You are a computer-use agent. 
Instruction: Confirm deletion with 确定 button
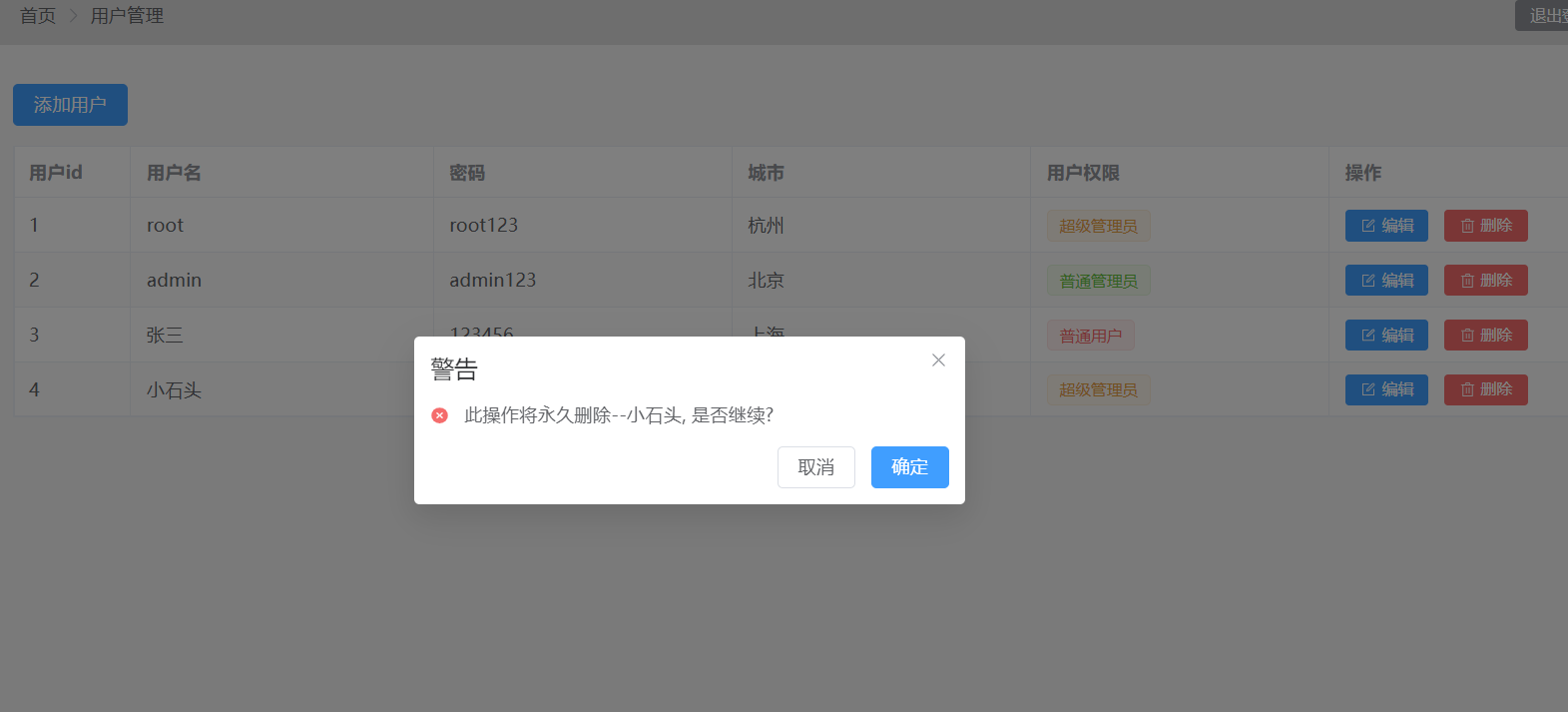tap(909, 467)
